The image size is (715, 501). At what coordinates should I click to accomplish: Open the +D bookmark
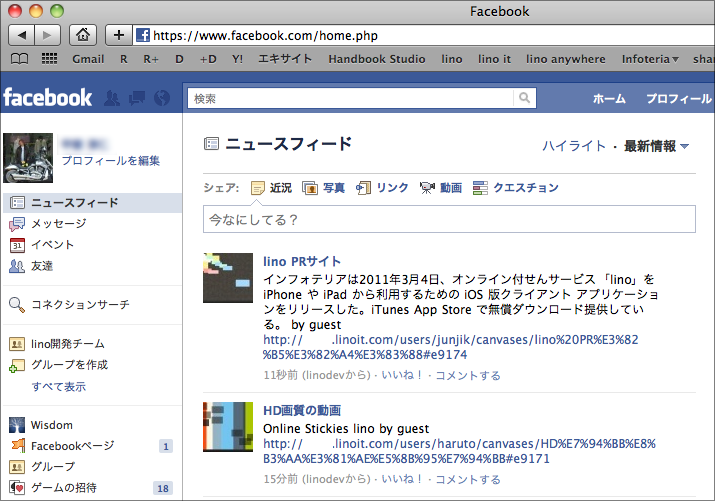coord(208,59)
